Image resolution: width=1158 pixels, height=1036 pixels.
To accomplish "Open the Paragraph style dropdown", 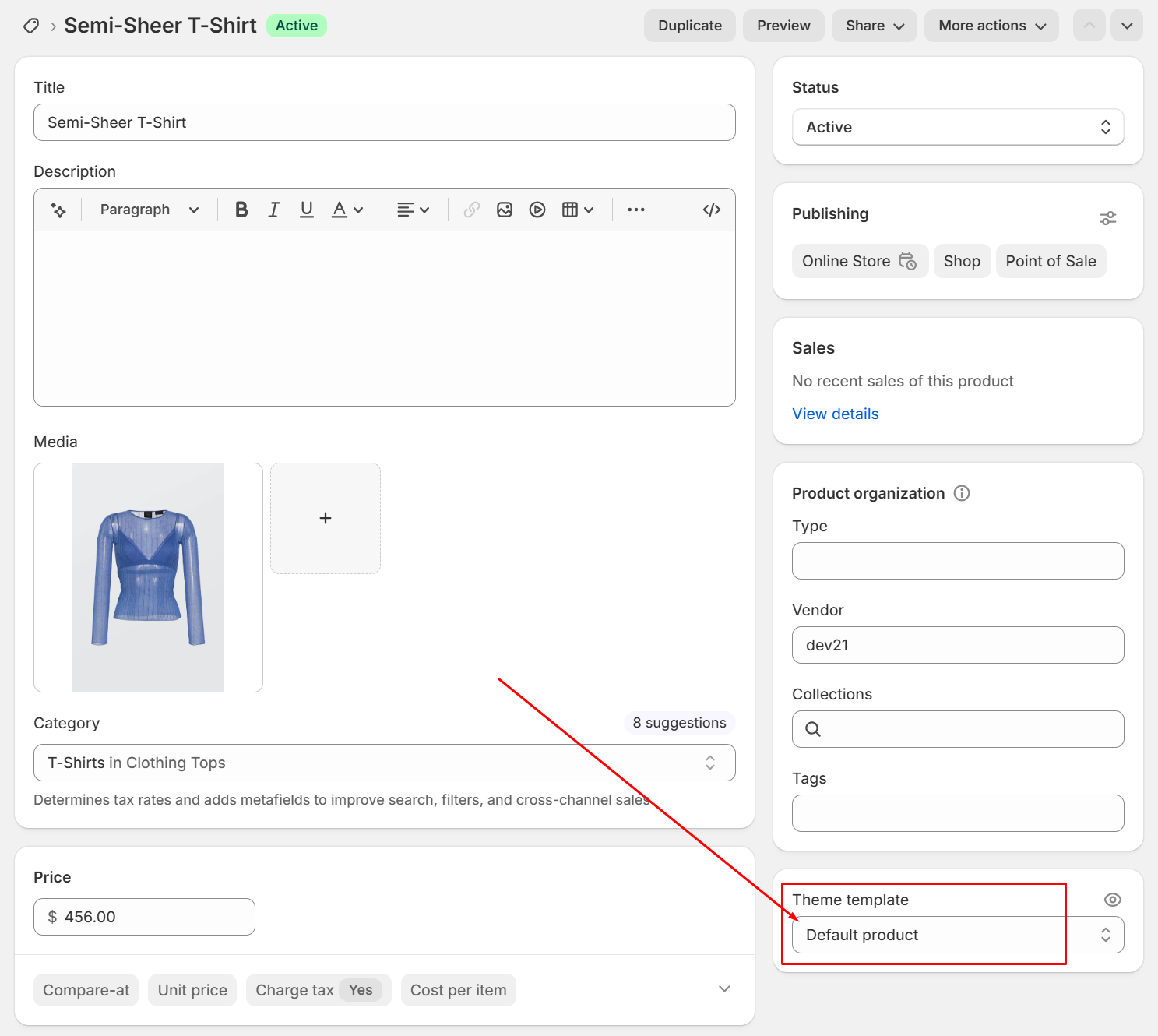I will click(x=149, y=210).
